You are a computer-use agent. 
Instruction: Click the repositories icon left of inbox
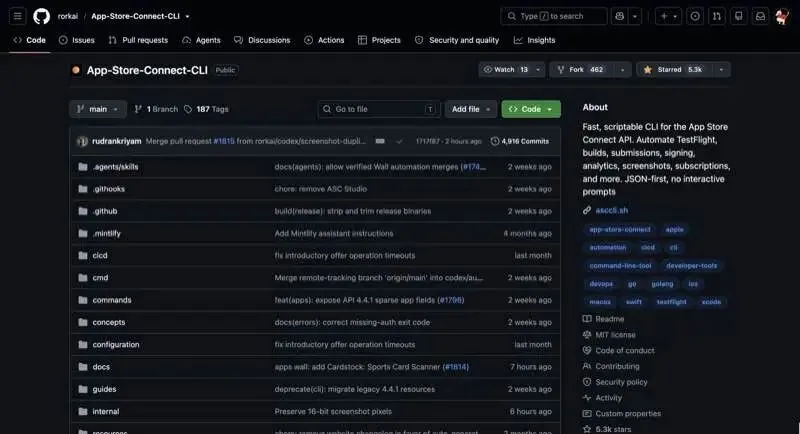click(x=738, y=16)
